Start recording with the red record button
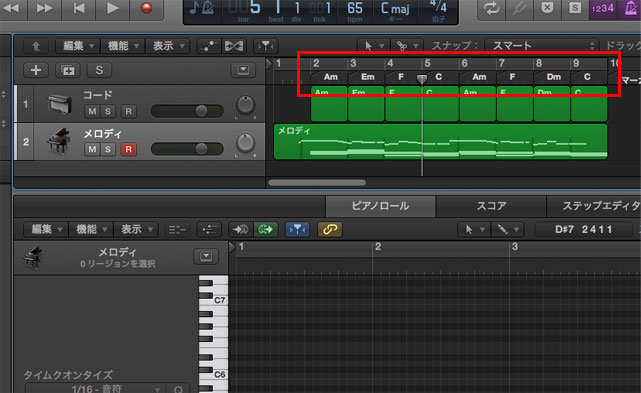The image size is (641, 393). 146,8
